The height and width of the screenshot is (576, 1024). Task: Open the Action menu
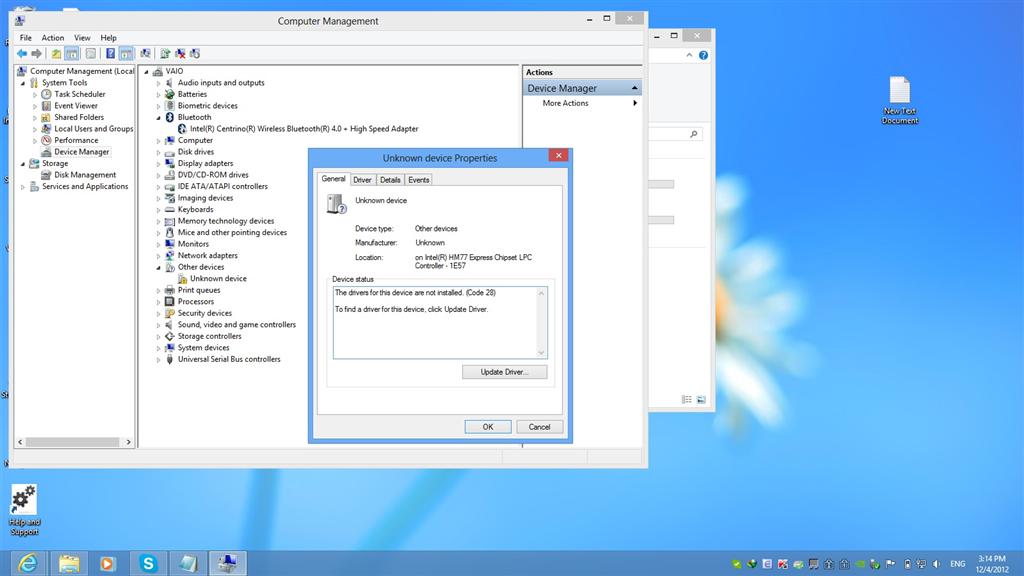point(53,38)
